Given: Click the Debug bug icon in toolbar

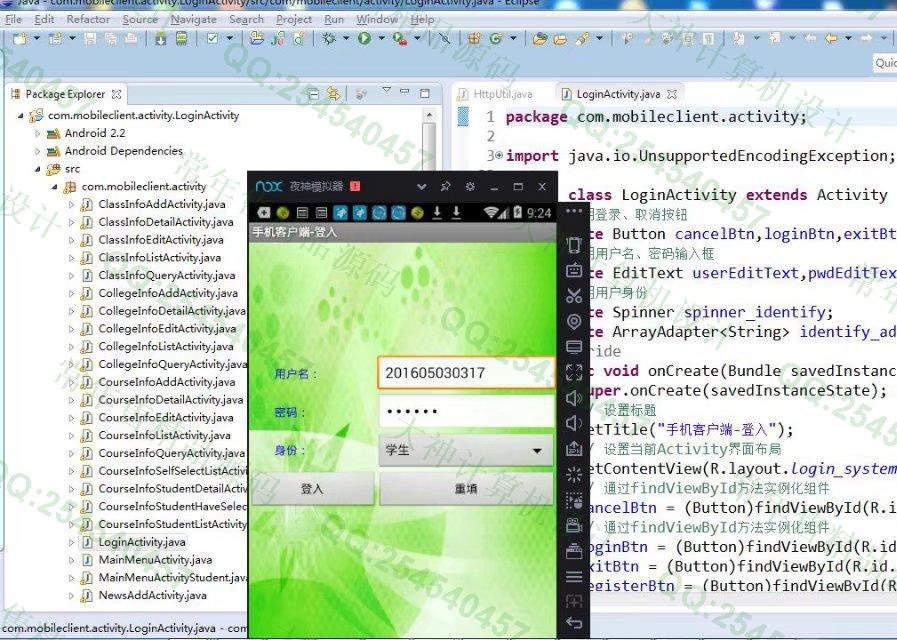Looking at the screenshot, I should click(x=329, y=39).
